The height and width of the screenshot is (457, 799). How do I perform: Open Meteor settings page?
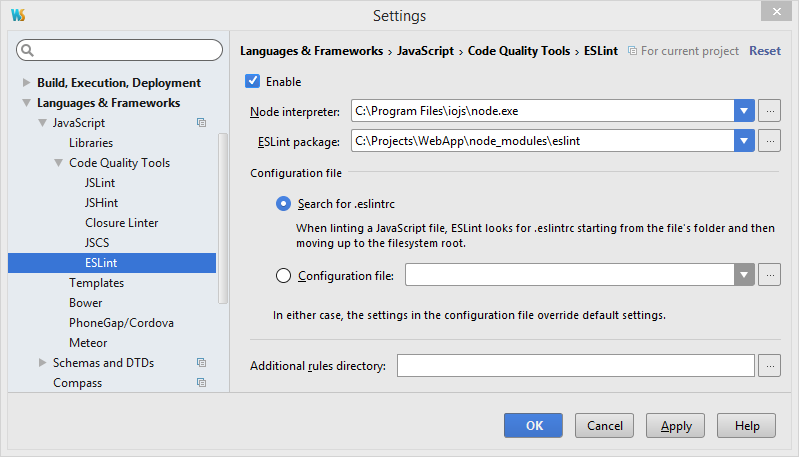(x=88, y=343)
